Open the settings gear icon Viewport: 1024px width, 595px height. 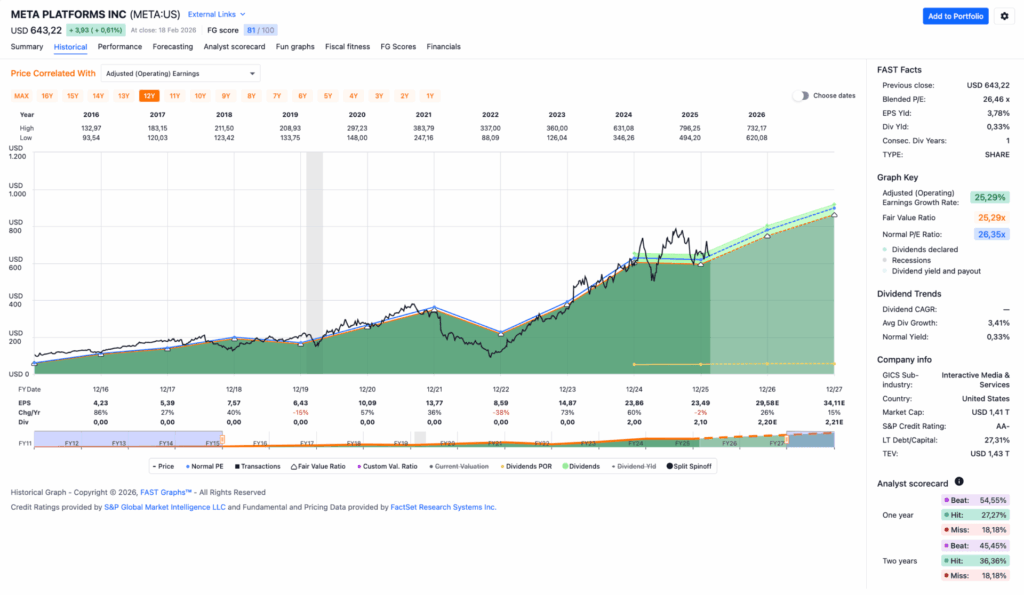(1004, 16)
